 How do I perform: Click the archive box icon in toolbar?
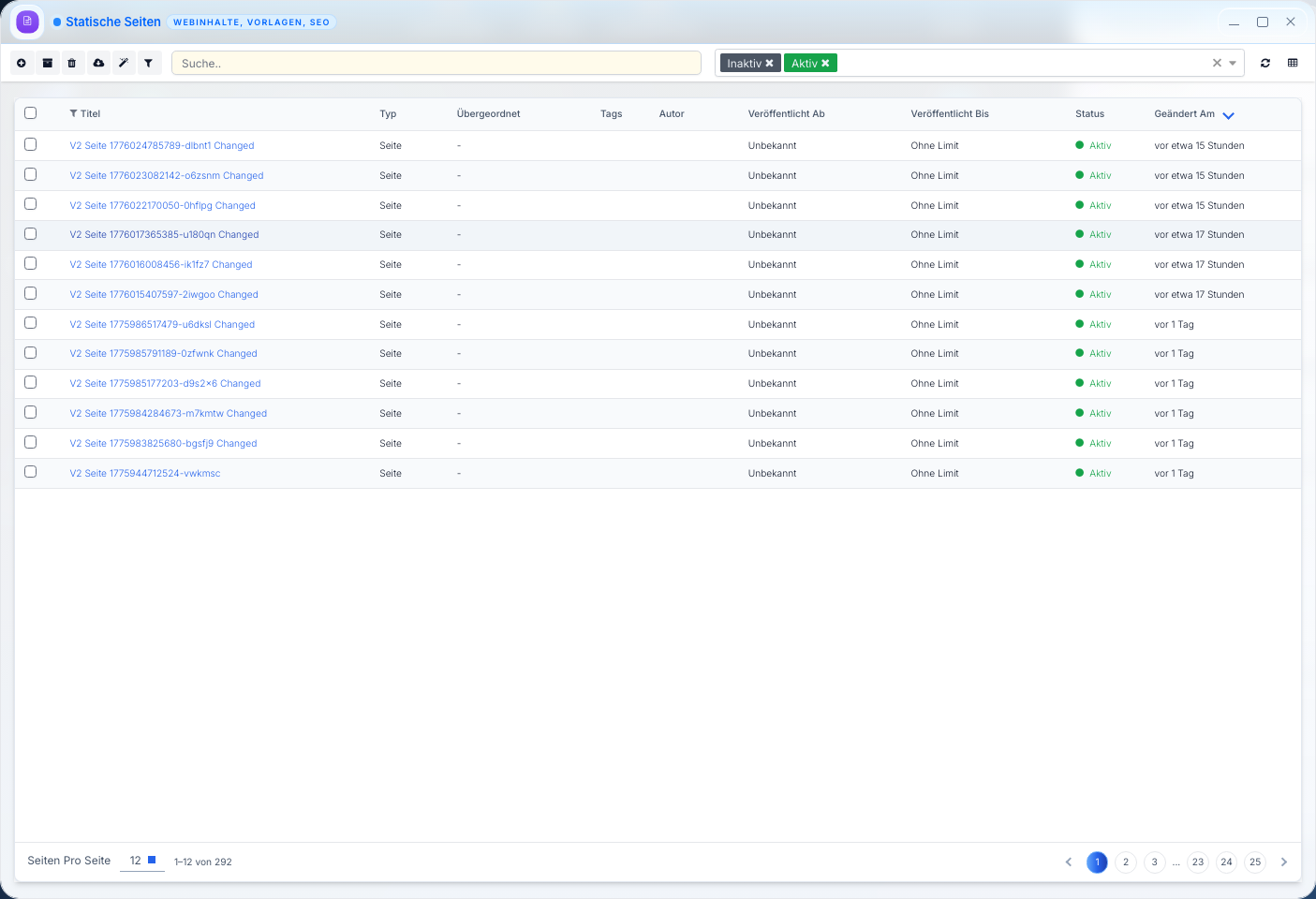[x=47, y=63]
